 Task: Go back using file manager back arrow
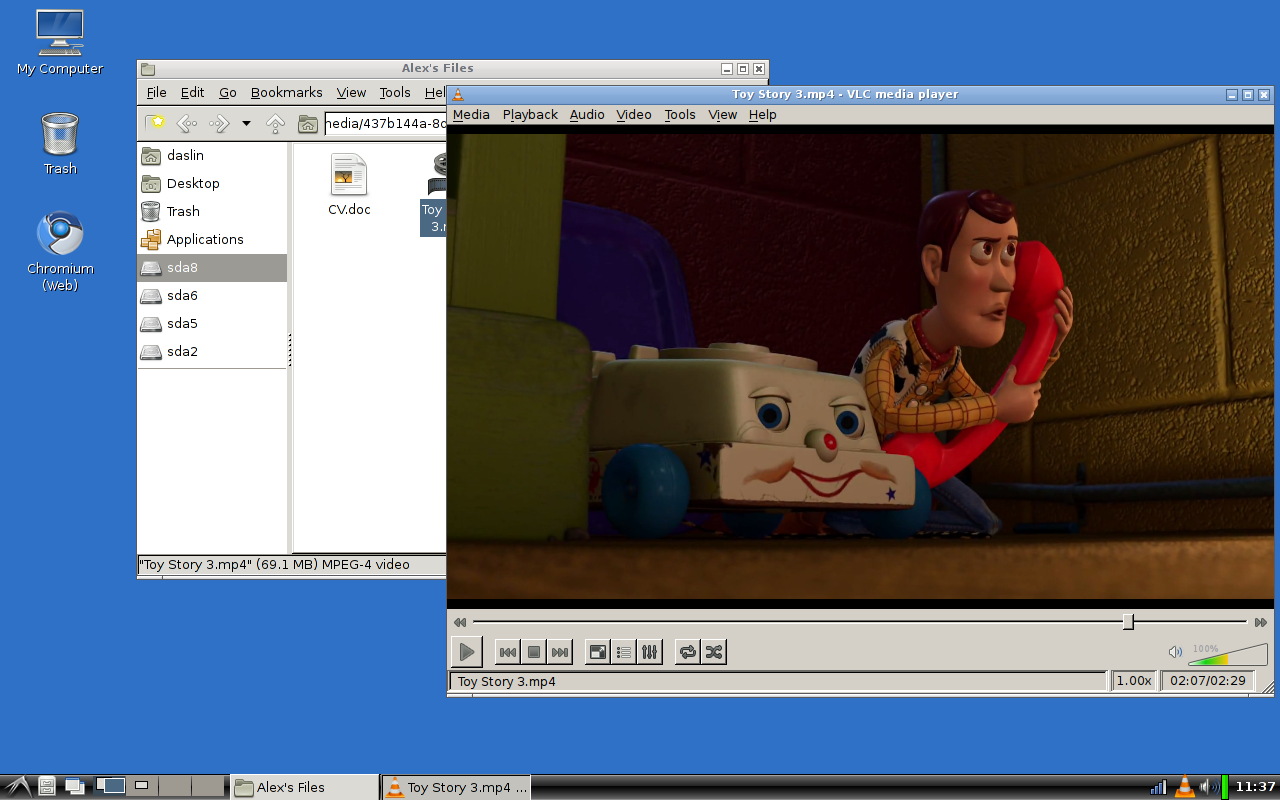pyautogui.click(x=186, y=124)
